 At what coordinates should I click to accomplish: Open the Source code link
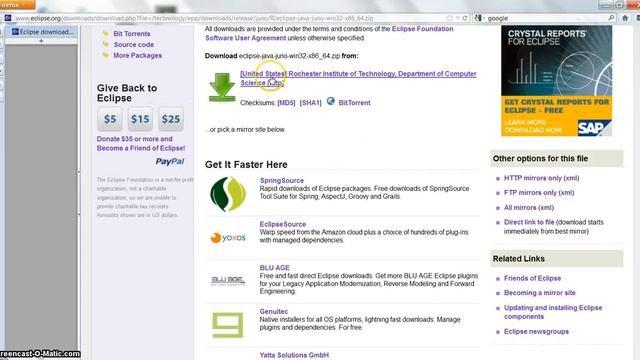[x=133, y=44]
